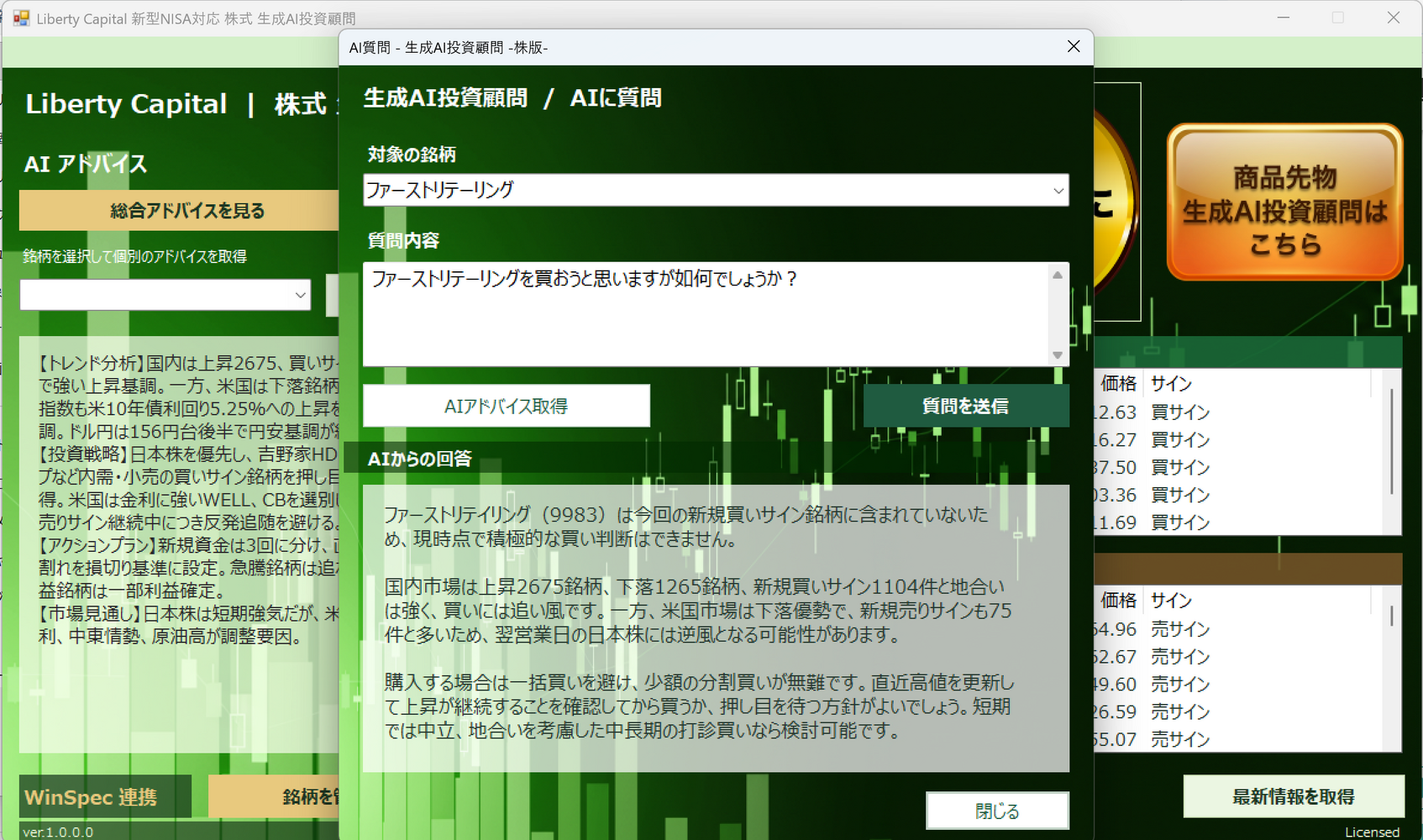Open 総合アドバイスを見る in the main window

tap(180, 210)
